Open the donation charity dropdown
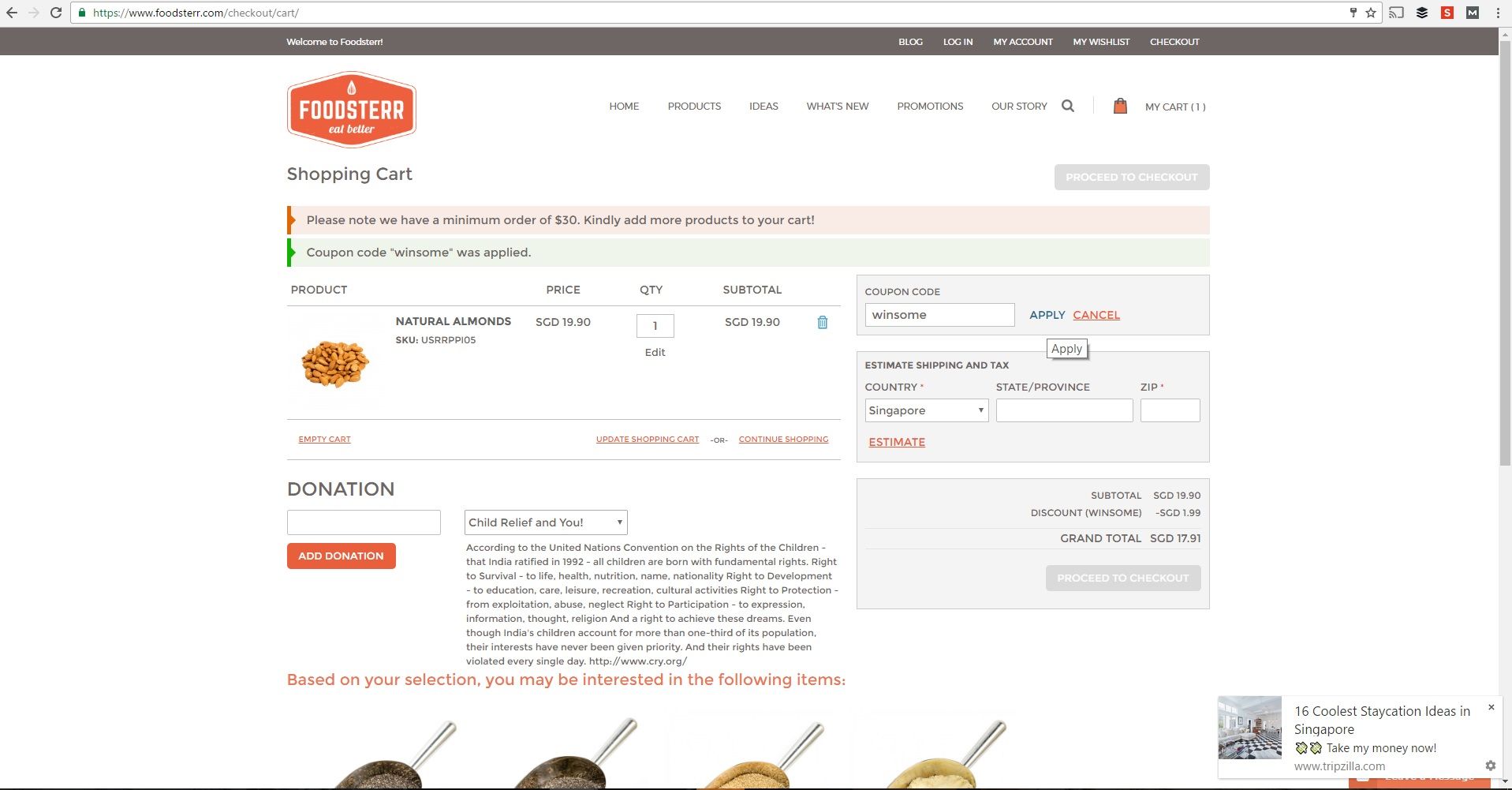1512x790 pixels. click(x=546, y=522)
